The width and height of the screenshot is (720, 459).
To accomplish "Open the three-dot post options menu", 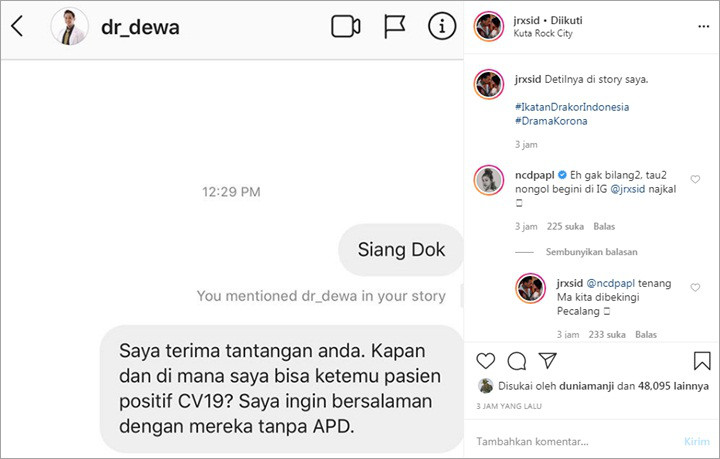I will [703, 27].
